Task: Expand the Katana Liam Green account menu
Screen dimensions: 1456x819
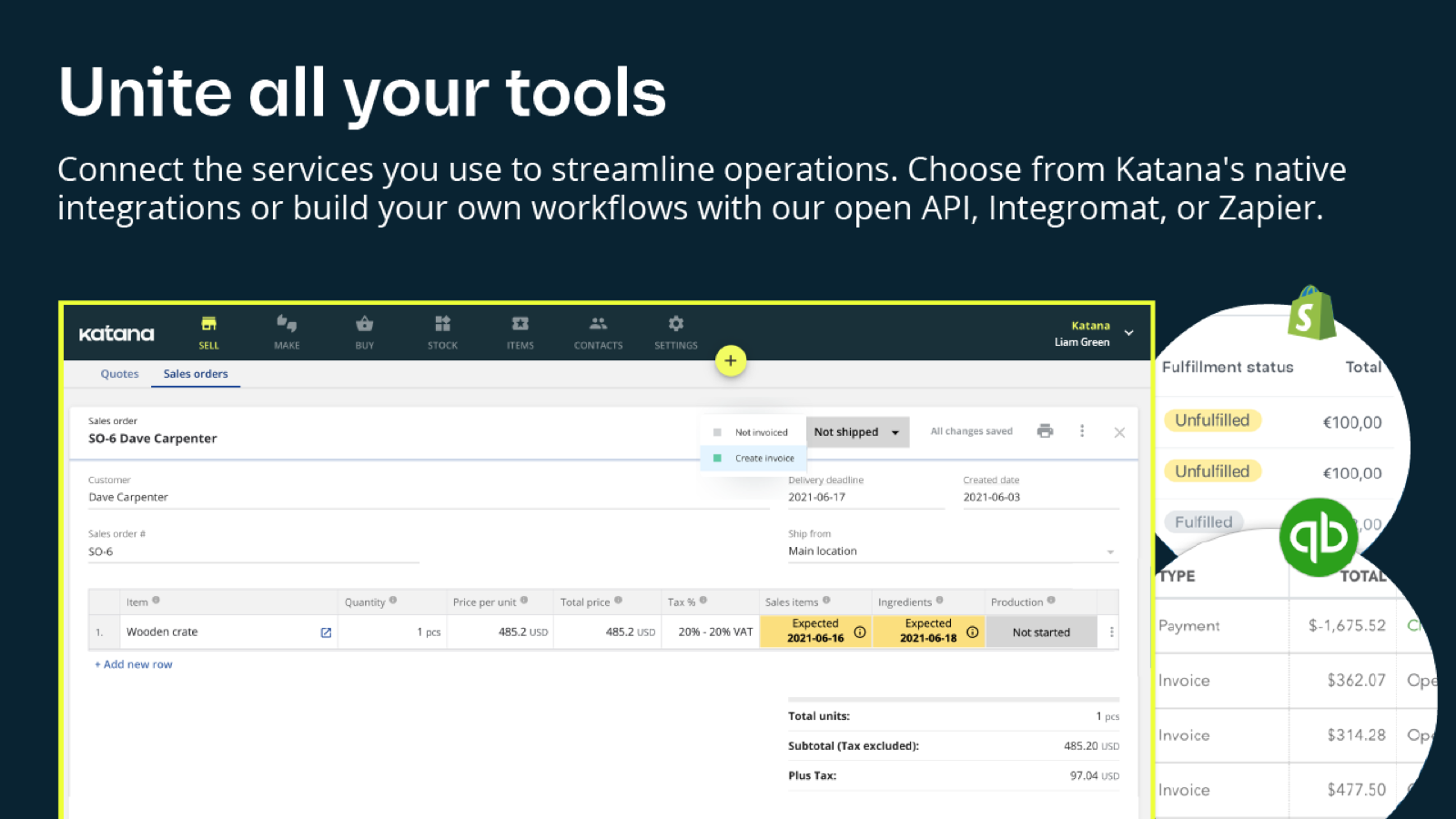Action: coord(1128,333)
